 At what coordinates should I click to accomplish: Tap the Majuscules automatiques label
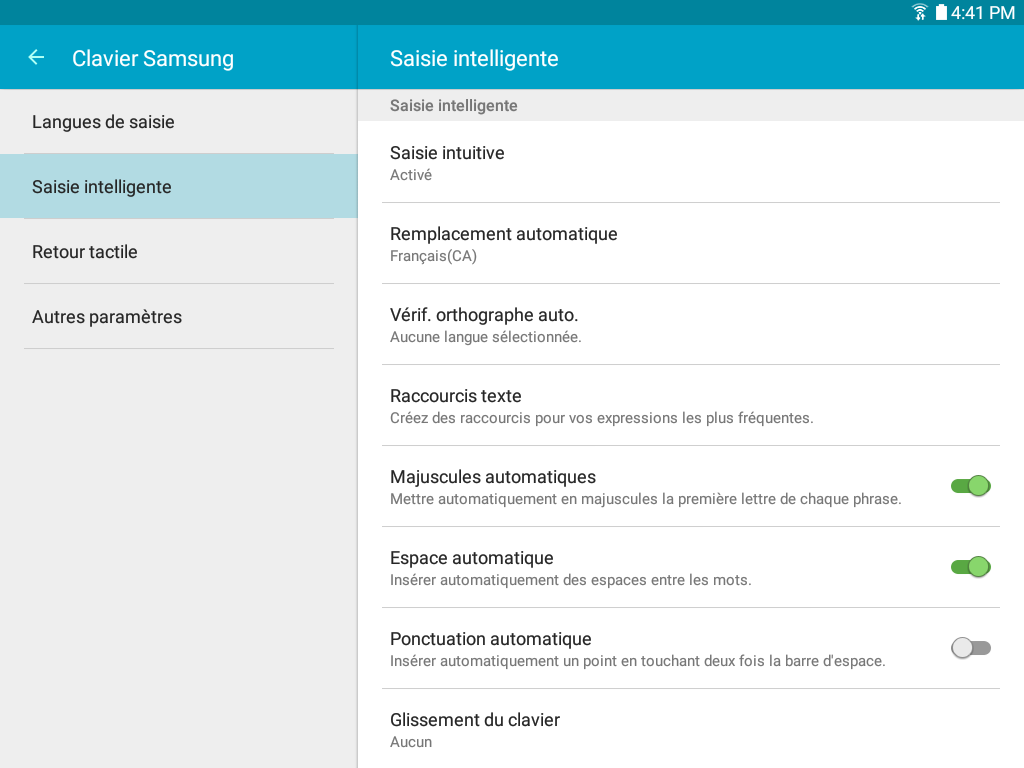(x=493, y=477)
